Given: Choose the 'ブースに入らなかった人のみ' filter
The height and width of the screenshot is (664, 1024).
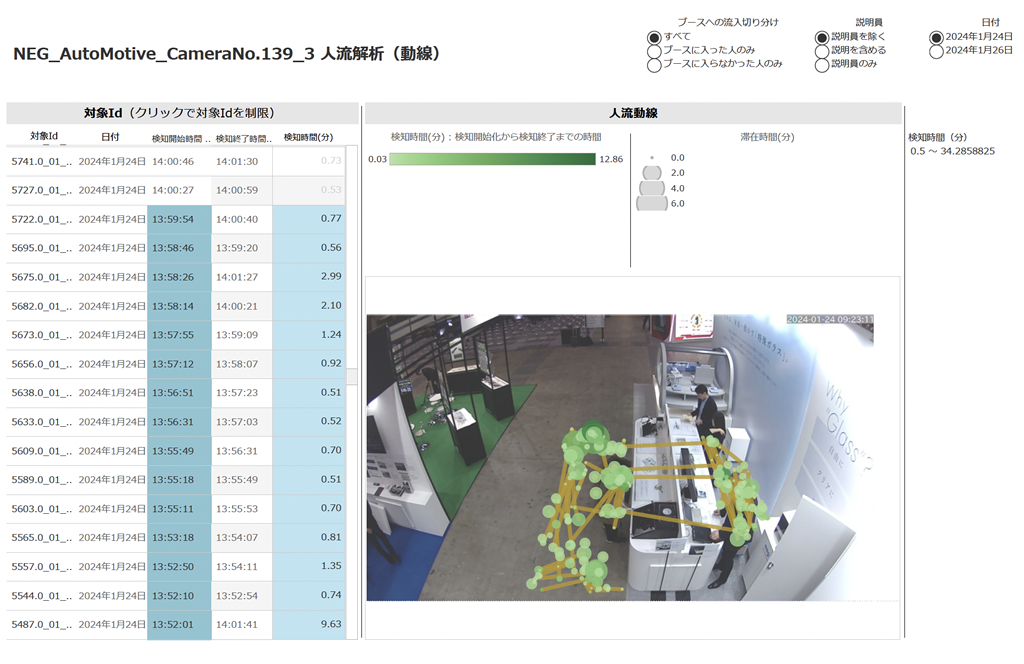Looking at the screenshot, I should [655, 65].
